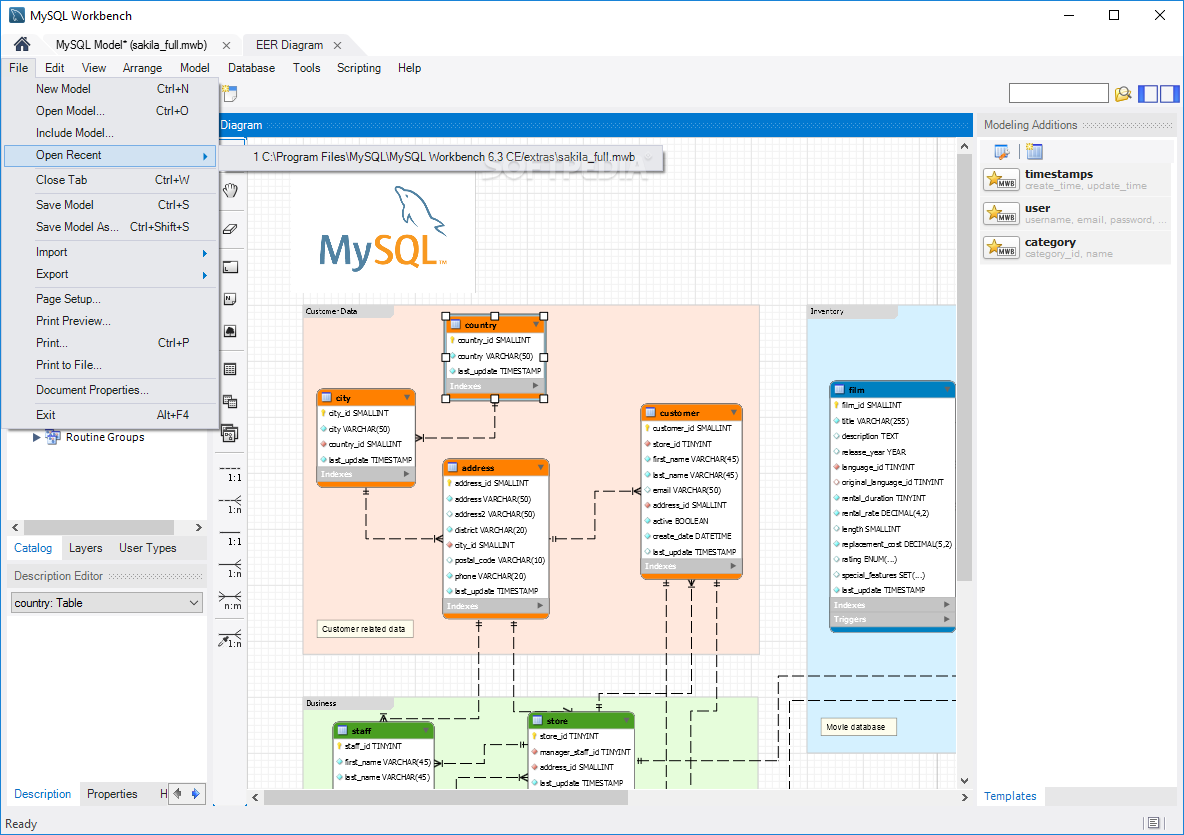Switch to the EER Diagram tab
The height and width of the screenshot is (835, 1184).
pos(291,45)
